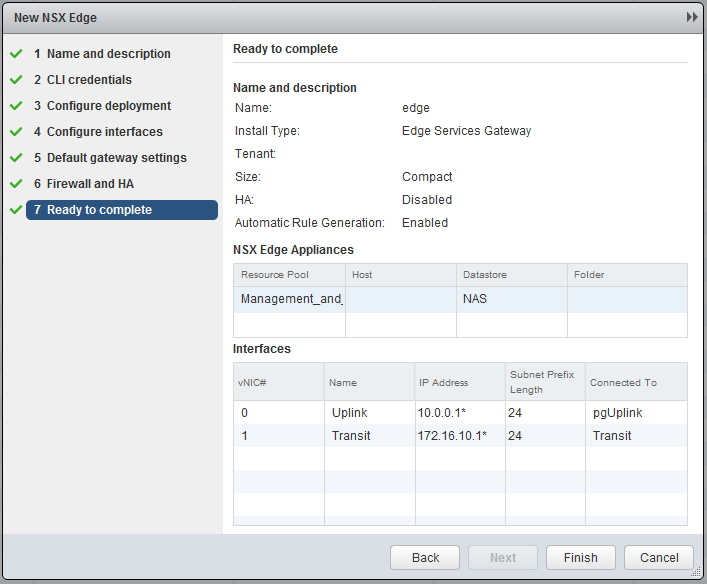Viewport: 707px width, 584px height.
Task: Select the Transit interface row with 172.16.10.1
Action: point(460,436)
